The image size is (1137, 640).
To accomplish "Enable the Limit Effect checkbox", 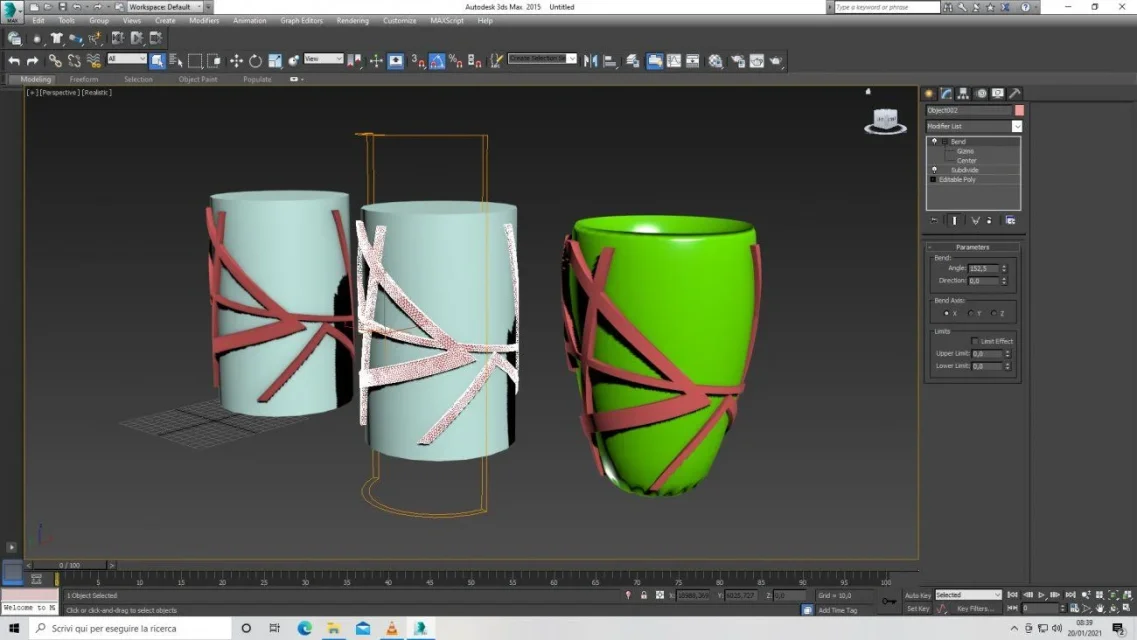I will point(975,341).
